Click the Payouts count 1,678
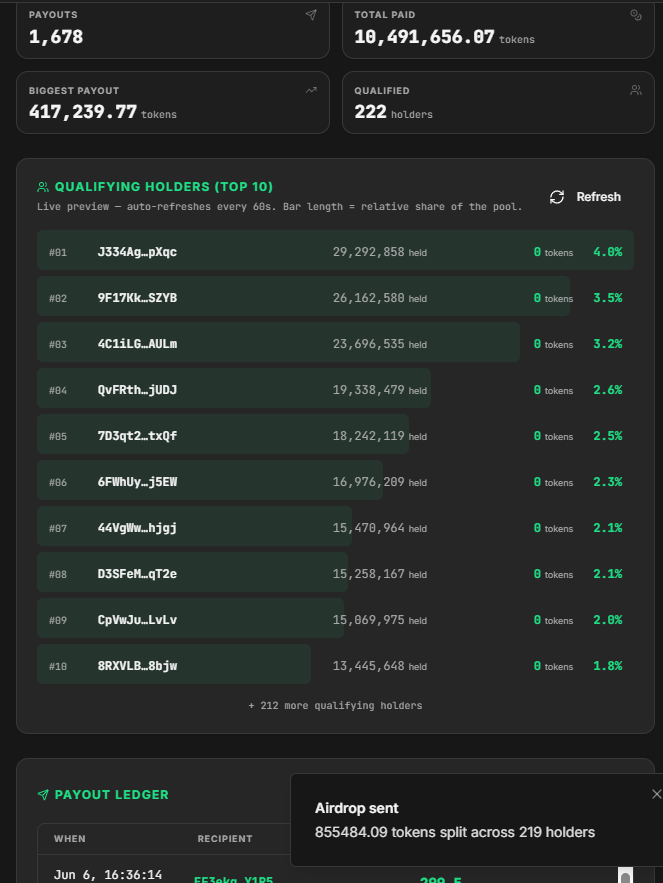Viewport: 663px width, 883px height. point(56,37)
